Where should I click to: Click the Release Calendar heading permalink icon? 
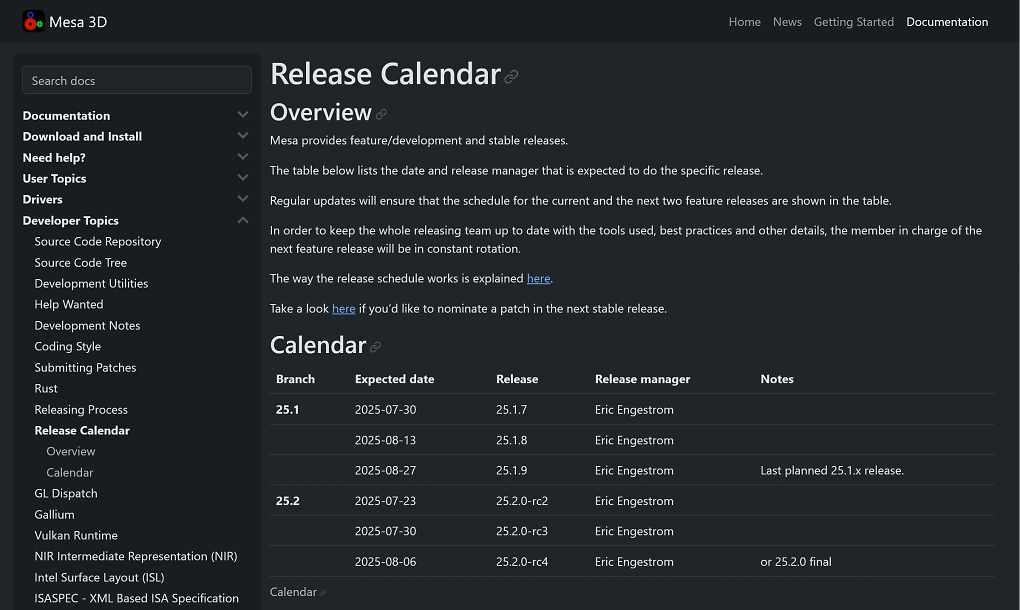pos(511,77)
